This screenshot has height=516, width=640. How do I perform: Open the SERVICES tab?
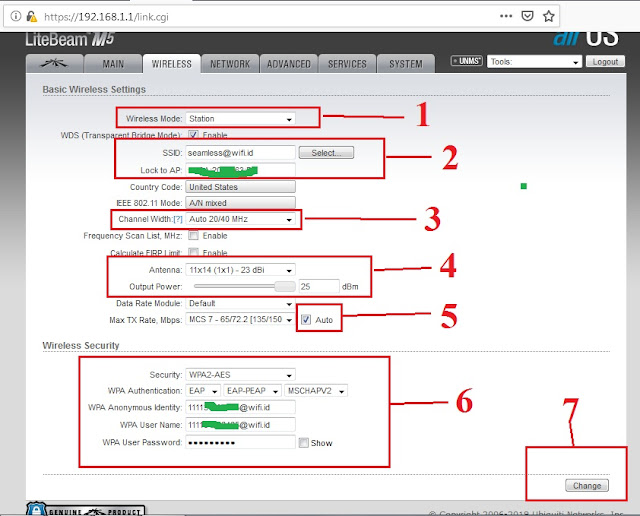(x=347, y=64)
